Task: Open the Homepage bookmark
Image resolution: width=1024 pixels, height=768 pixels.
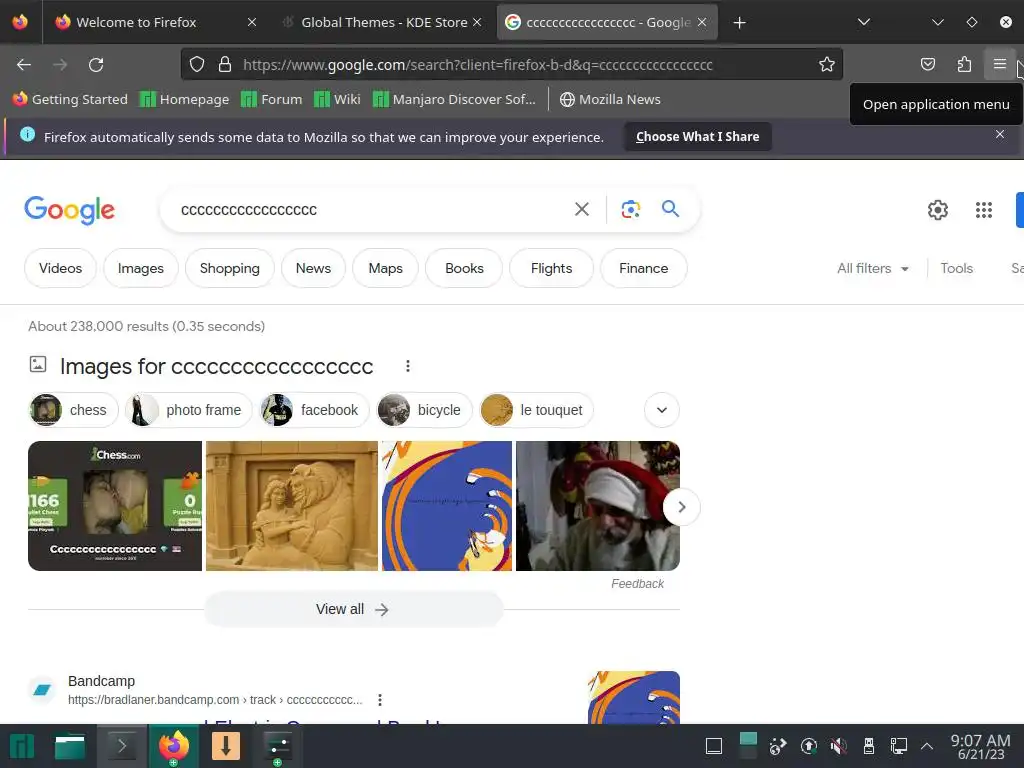Action: (185, 99)
